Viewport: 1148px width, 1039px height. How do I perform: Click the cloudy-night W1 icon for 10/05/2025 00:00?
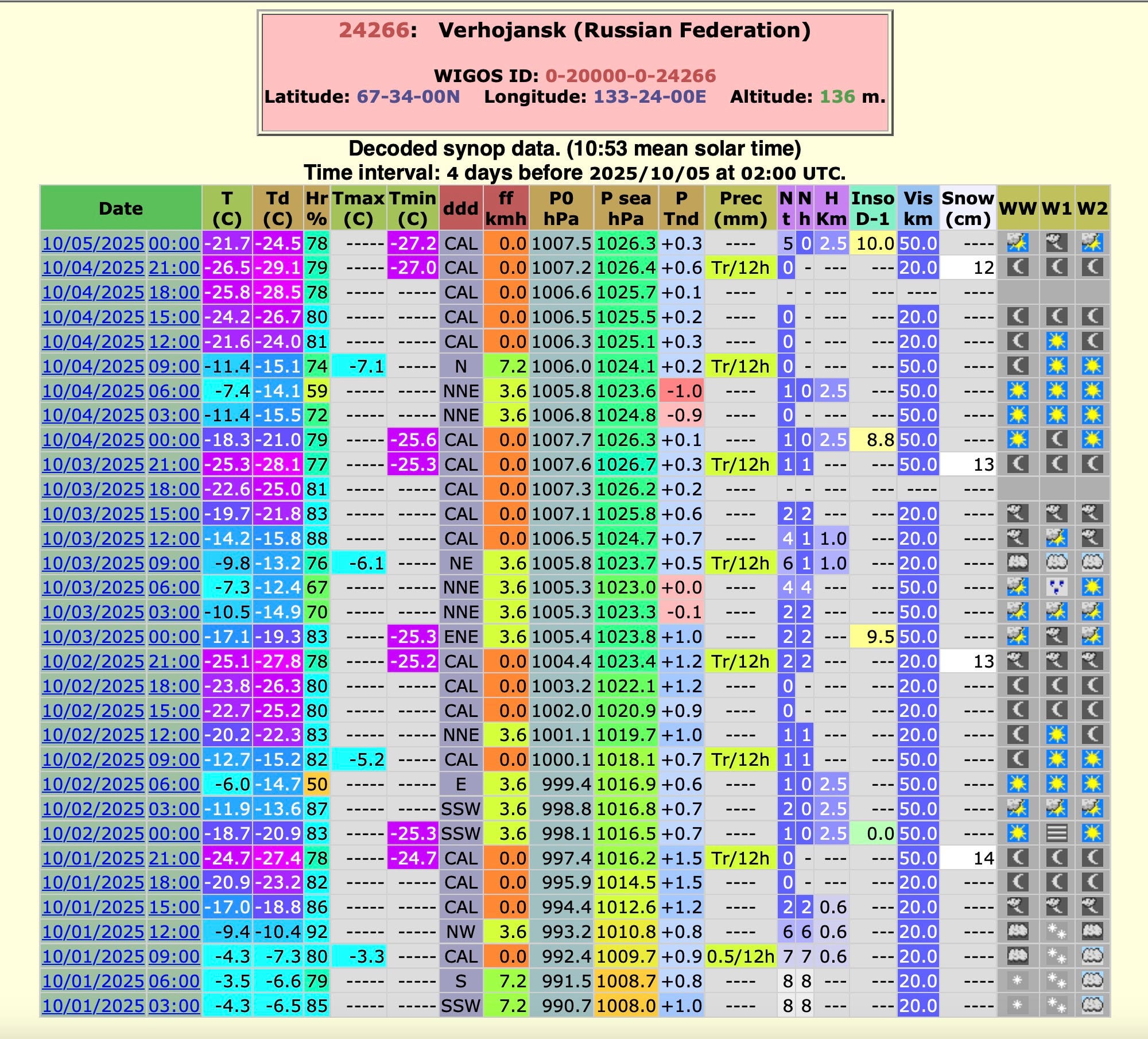click(x=1056, y=243)
